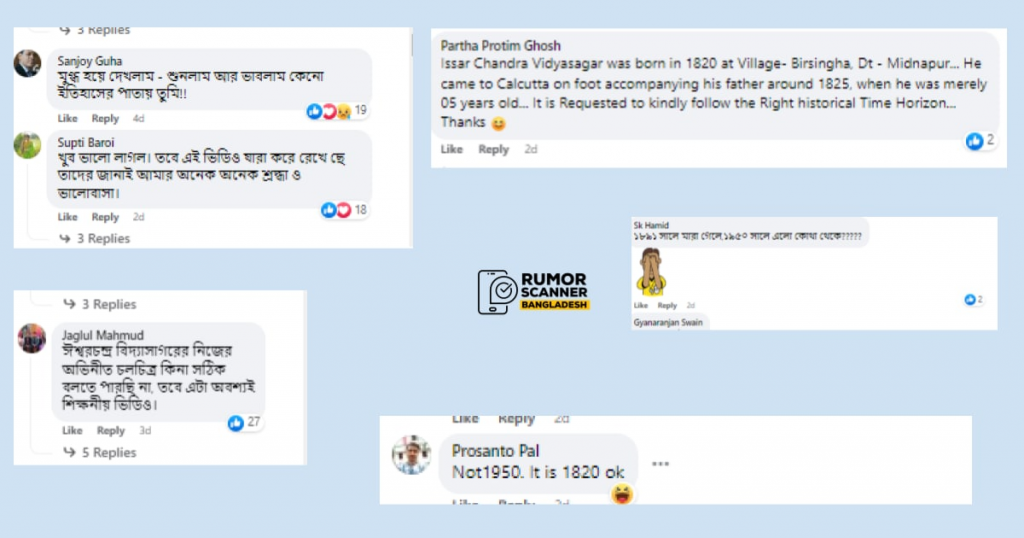This screenshot has width=1024, height=538.
Task: Click Sanjoy Guha's profile picture
Action: 27,63
